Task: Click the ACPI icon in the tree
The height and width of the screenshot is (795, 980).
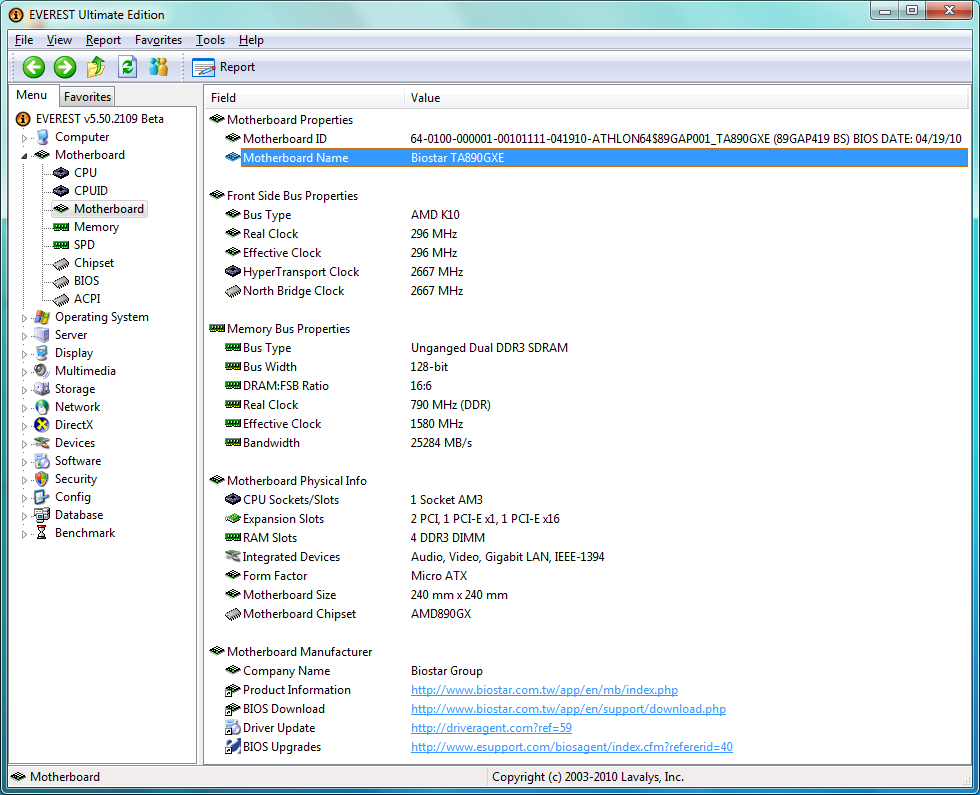Action: (x=61, y=300)
